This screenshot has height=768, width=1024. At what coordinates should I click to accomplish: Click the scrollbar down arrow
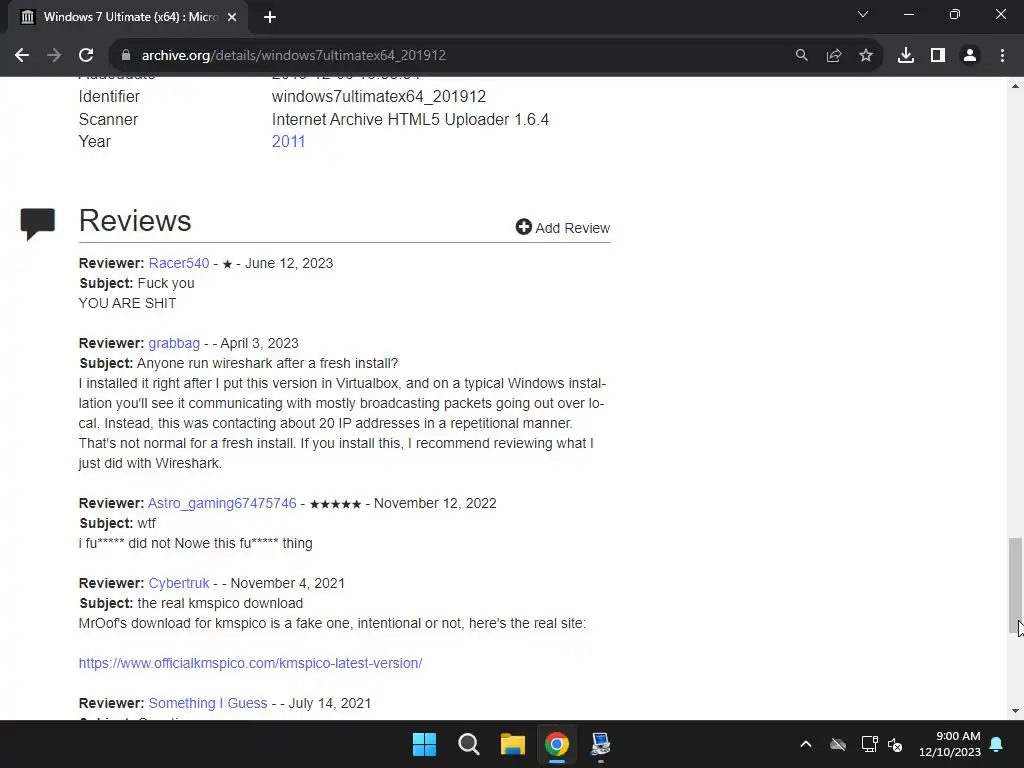point(1015,711)
